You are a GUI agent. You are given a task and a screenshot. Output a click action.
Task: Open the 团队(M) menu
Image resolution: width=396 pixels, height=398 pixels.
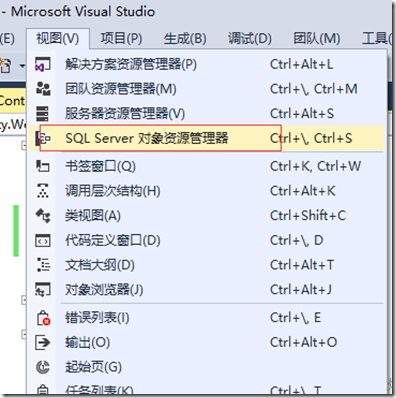317,39
